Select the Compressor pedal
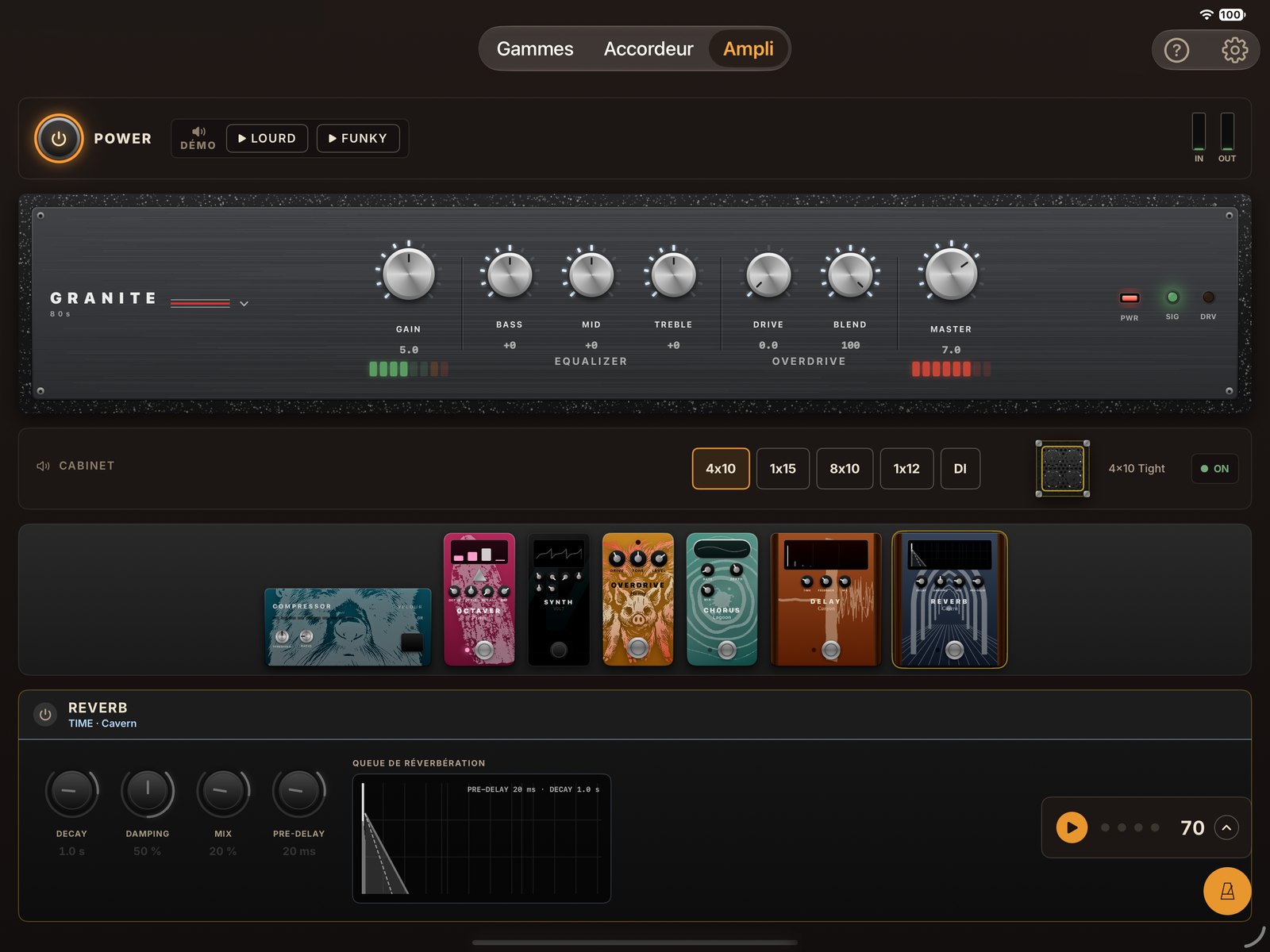The image size is (1270, 952). click(348, 627)
